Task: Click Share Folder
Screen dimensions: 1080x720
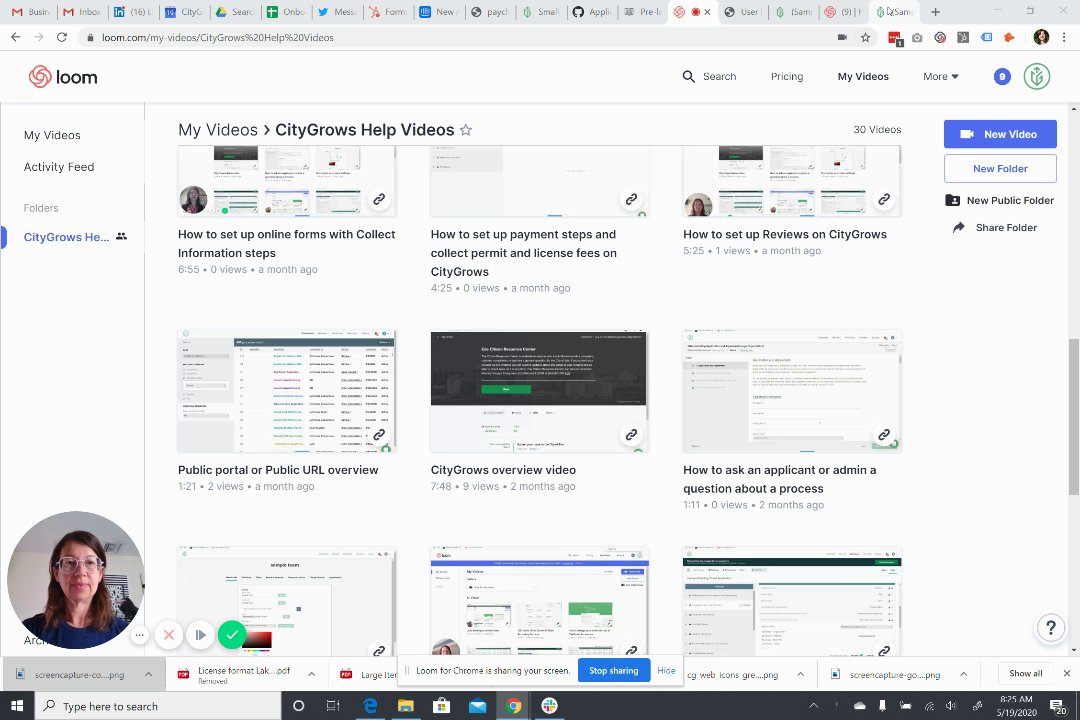Action: pos(995,227)
